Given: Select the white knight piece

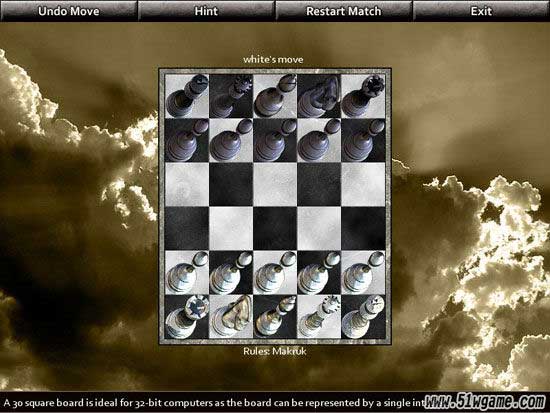Looking at the screenshot, I should click(x=231, y=317).
